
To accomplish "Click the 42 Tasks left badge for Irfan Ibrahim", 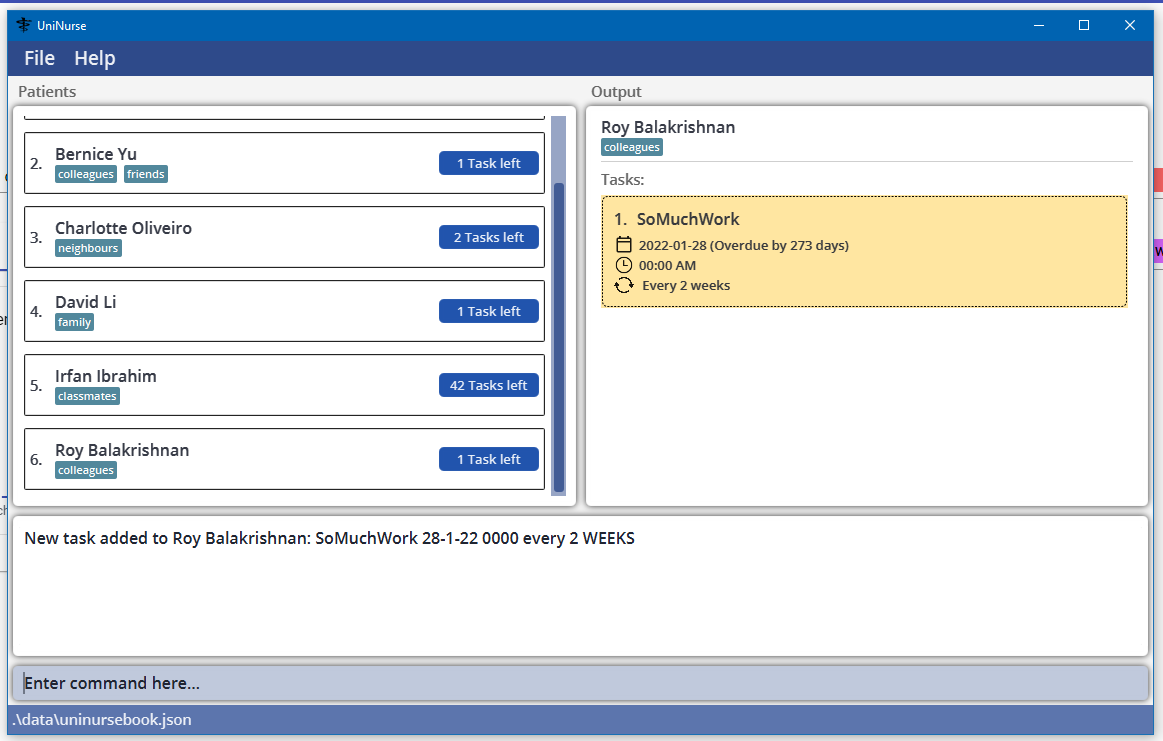I will point(489,385).
